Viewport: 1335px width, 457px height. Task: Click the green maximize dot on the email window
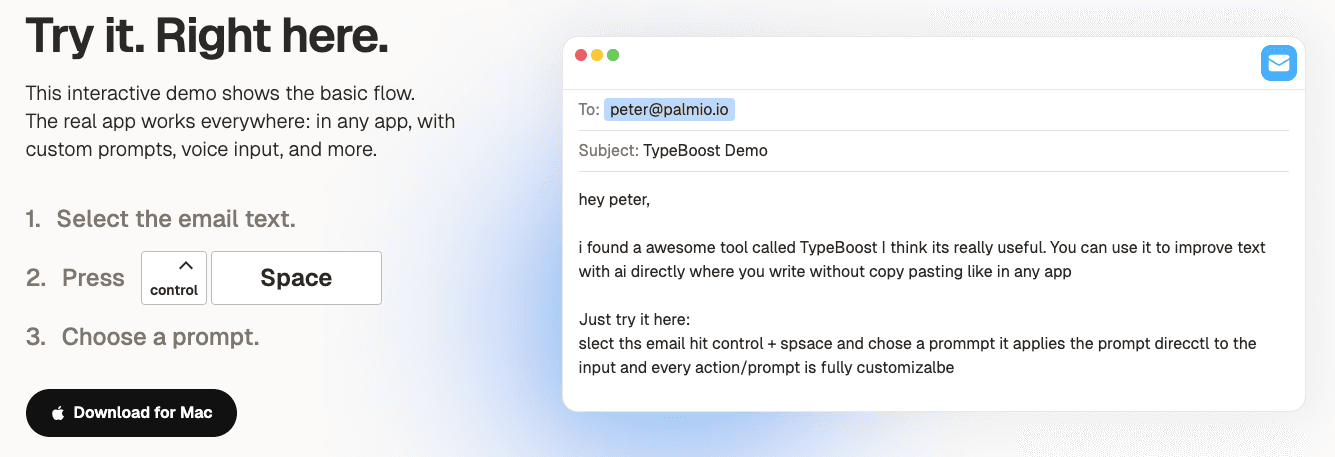[613, 56]
